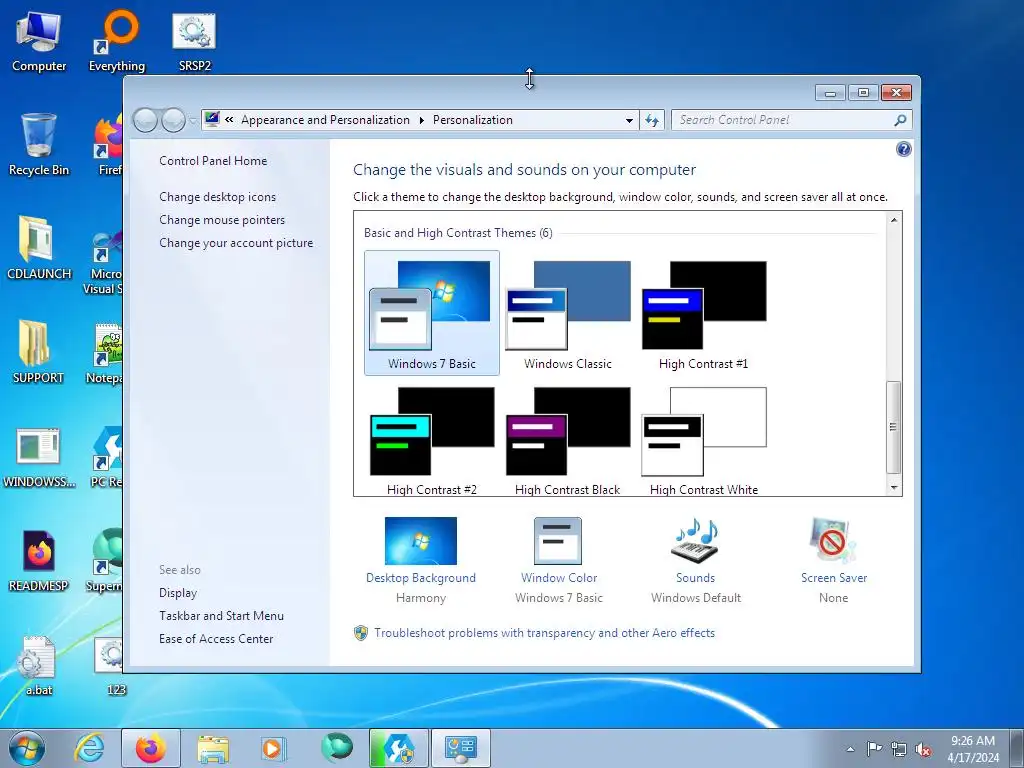Open Windows Media Player taskbar icon

click(273, 748)
